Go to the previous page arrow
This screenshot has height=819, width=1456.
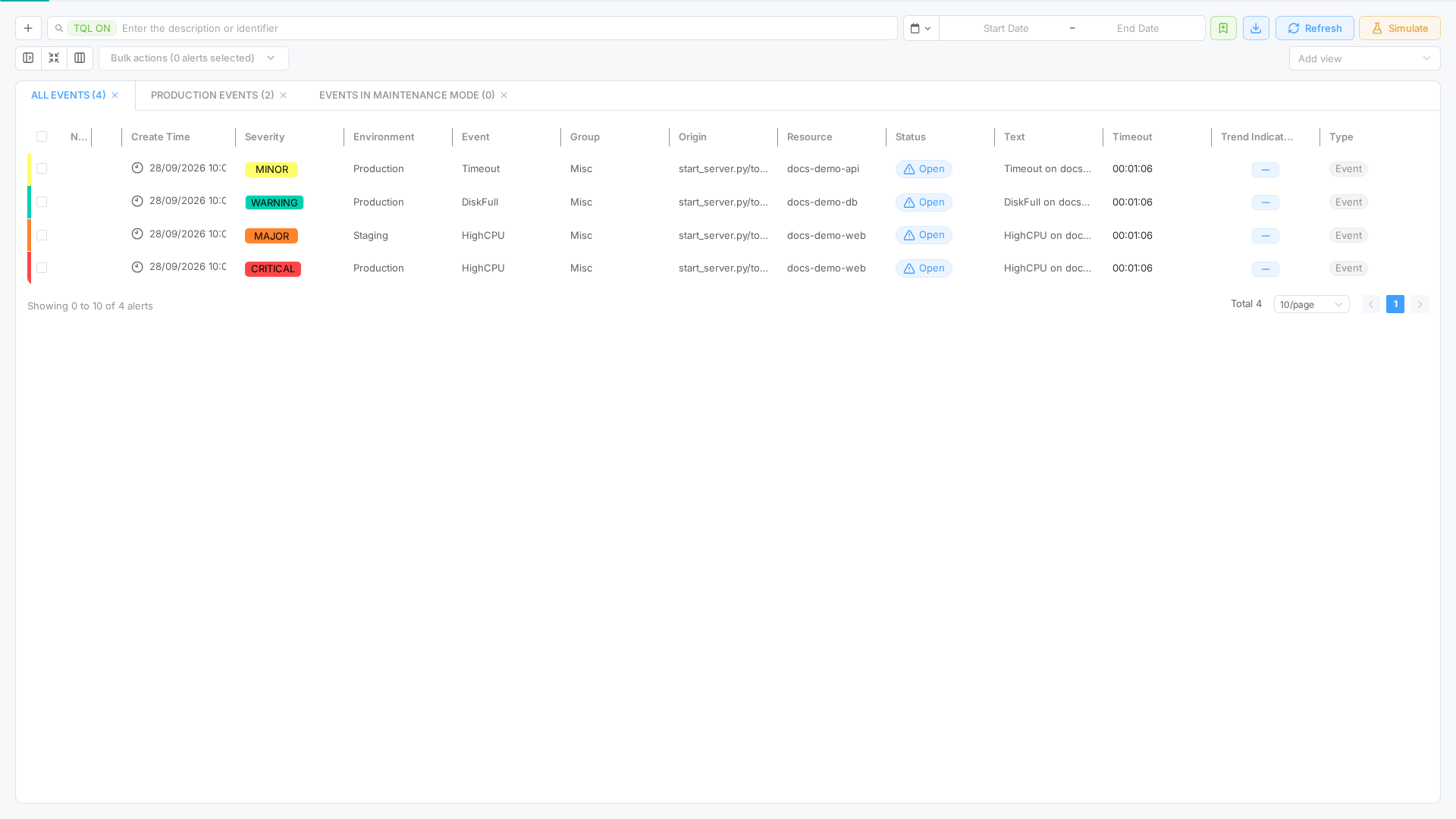pyautogui.click(x=1371, y=304)
